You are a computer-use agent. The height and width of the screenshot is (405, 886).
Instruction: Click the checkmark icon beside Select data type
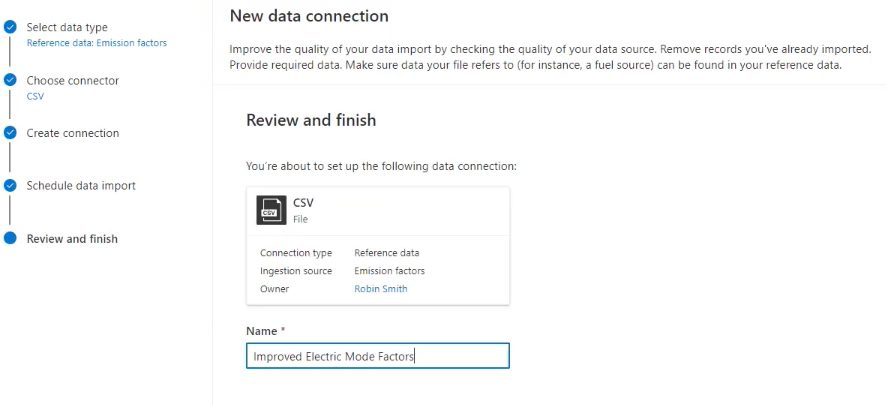(x=10, y=27)
